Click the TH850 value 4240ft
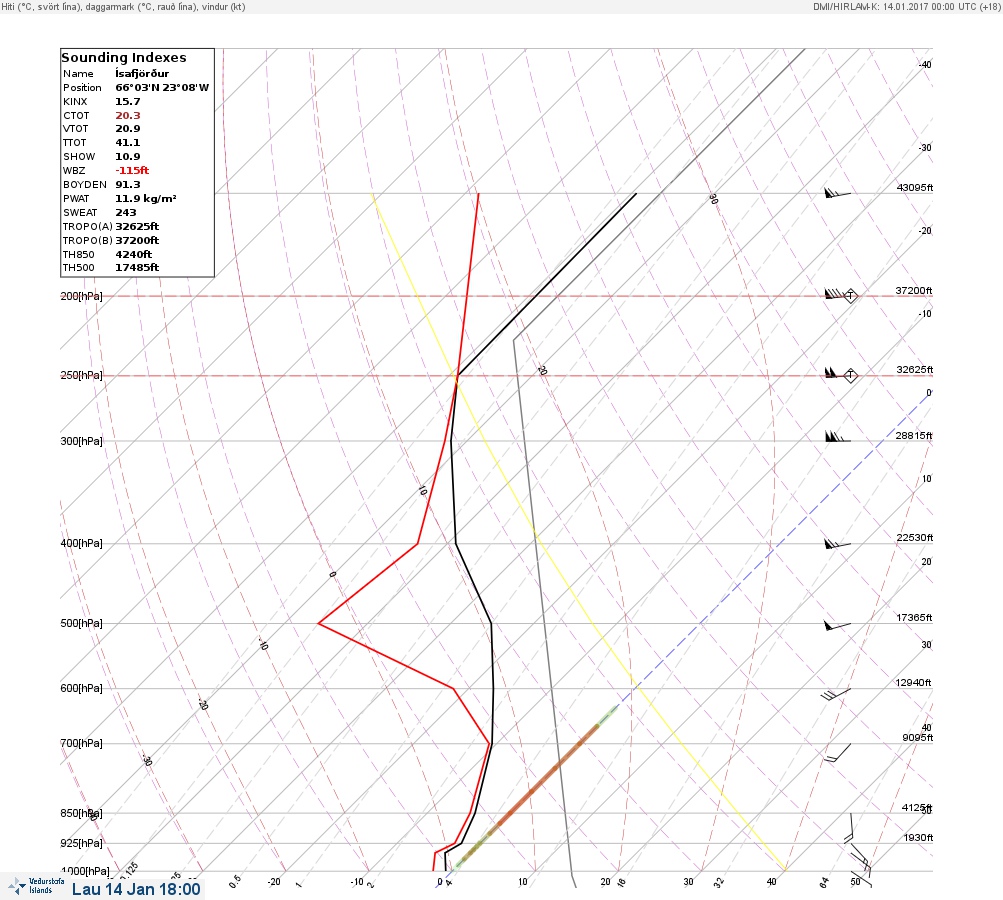Image resolution: width=1003 pixels, height=900 pixels. [x=133, y=255]
